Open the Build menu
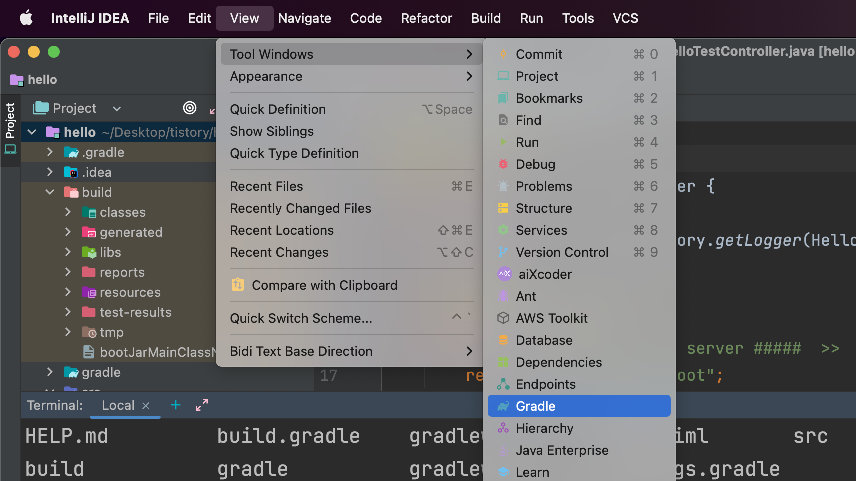856x481 pixels. [486, 18]
